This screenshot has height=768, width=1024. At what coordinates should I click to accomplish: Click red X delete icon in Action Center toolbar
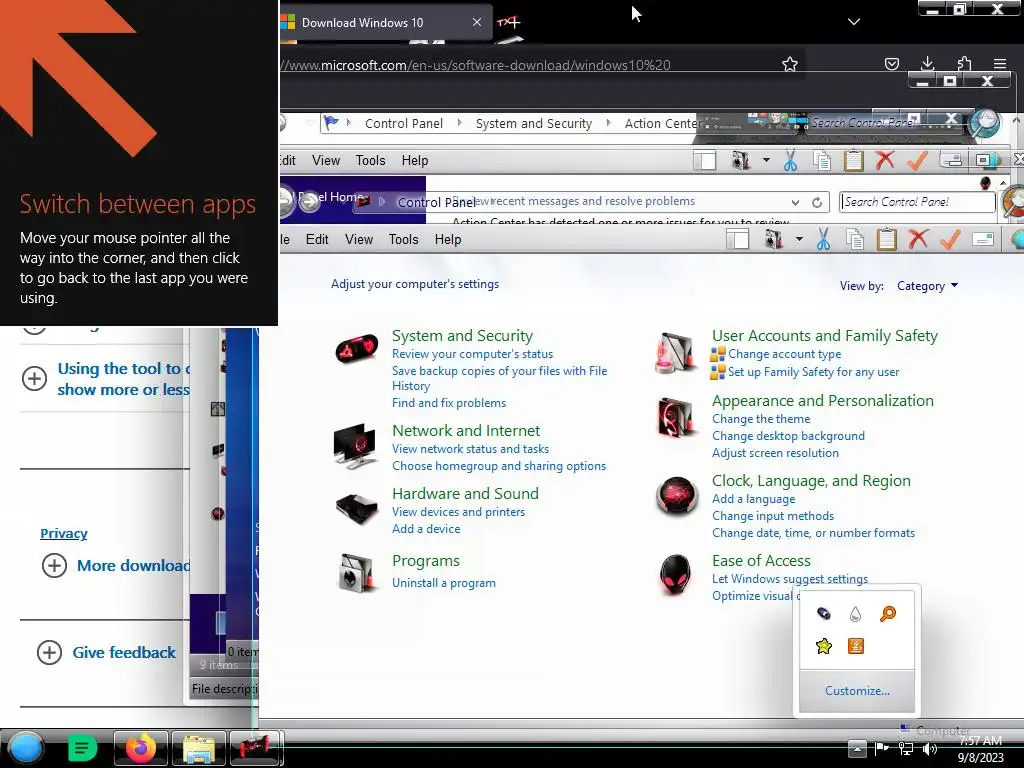coord(885,160)
